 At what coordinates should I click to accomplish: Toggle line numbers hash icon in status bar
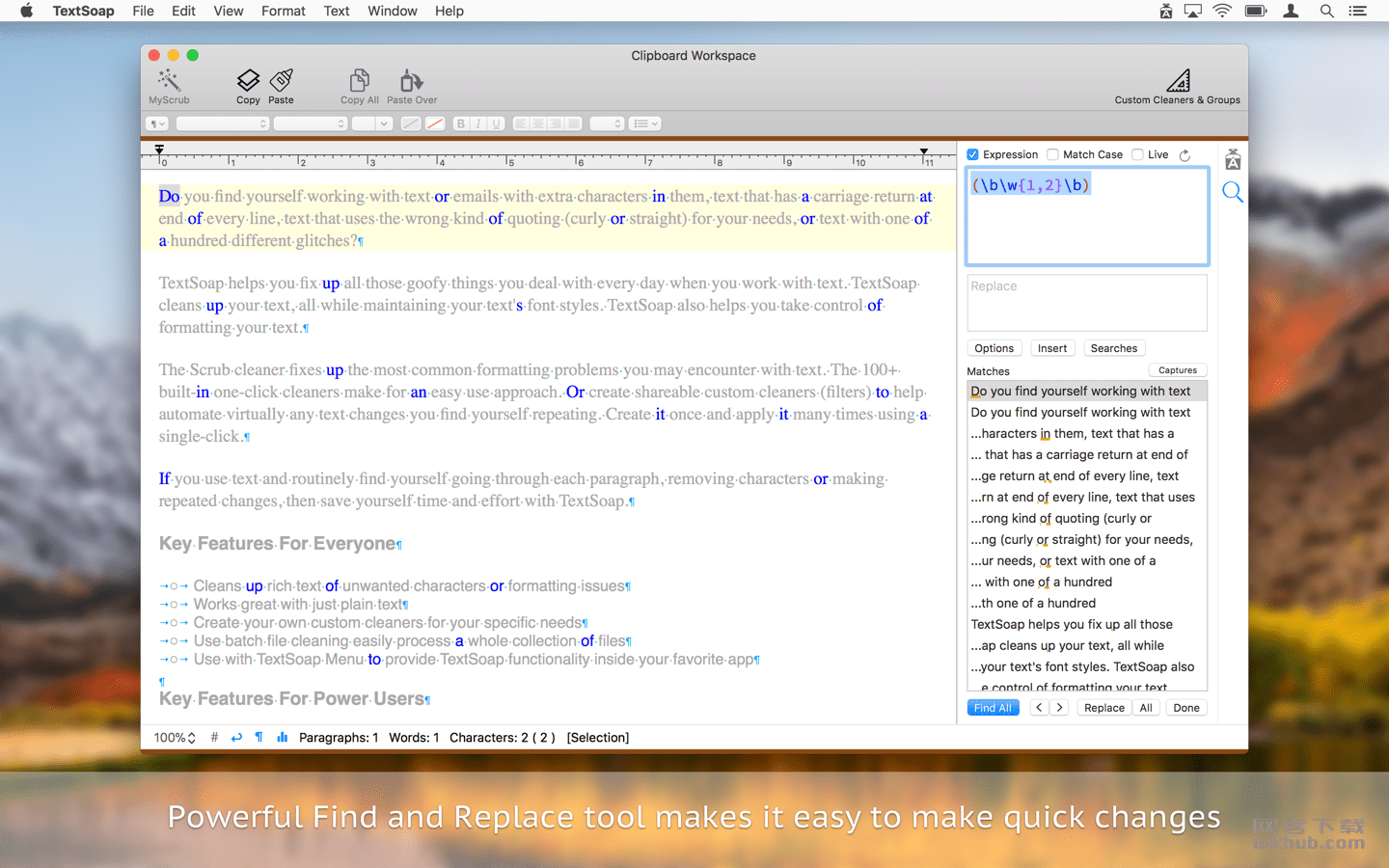[x=214, y=737]
